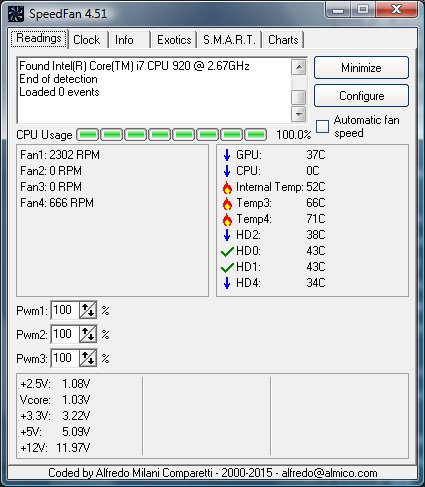This screenshot has height=487, width=425.
Task: Click the log box scroll down arrow
Action: (x=299, y=114)
